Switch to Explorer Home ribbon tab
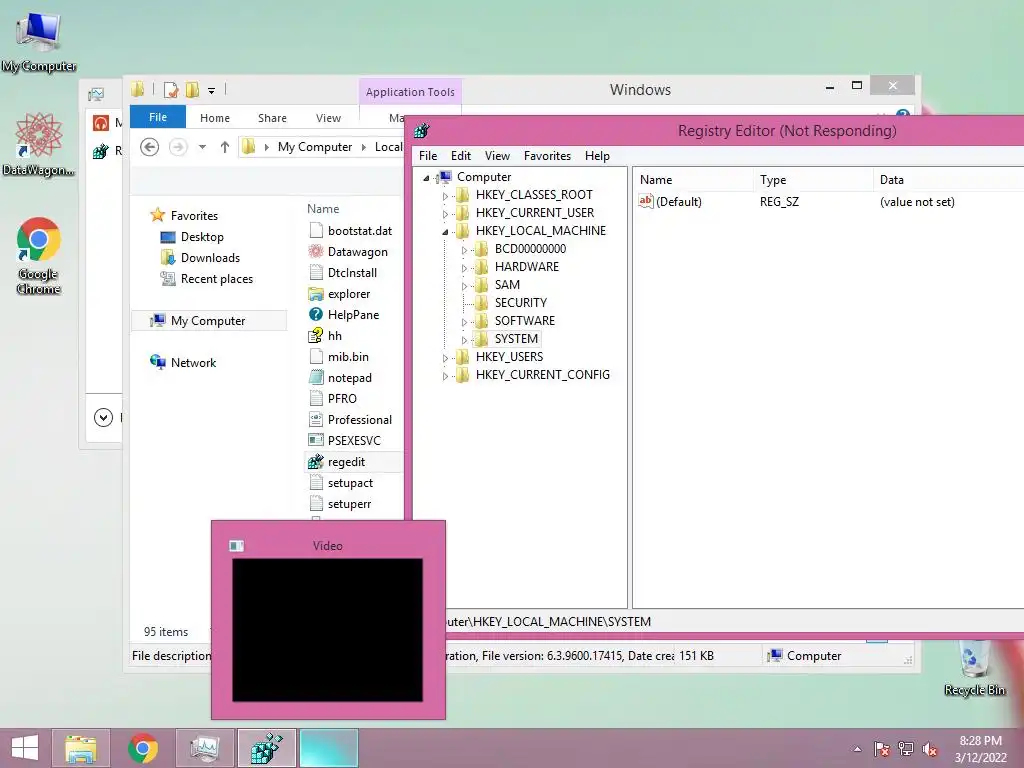This screenshot has height=768, width=1024. pos(215,118)
